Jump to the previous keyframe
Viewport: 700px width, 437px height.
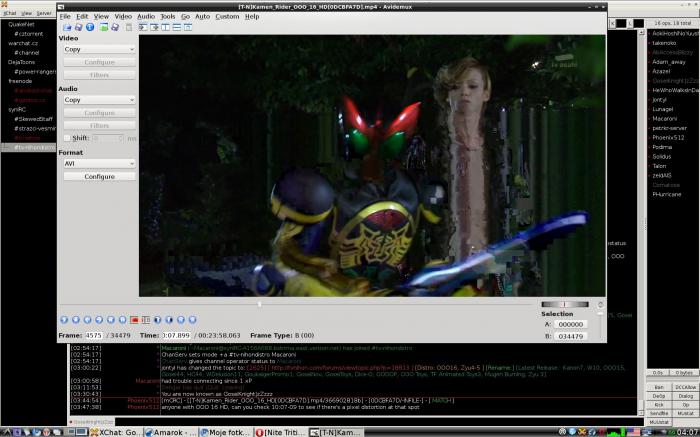pyautogui.click(x=111, y=320)
